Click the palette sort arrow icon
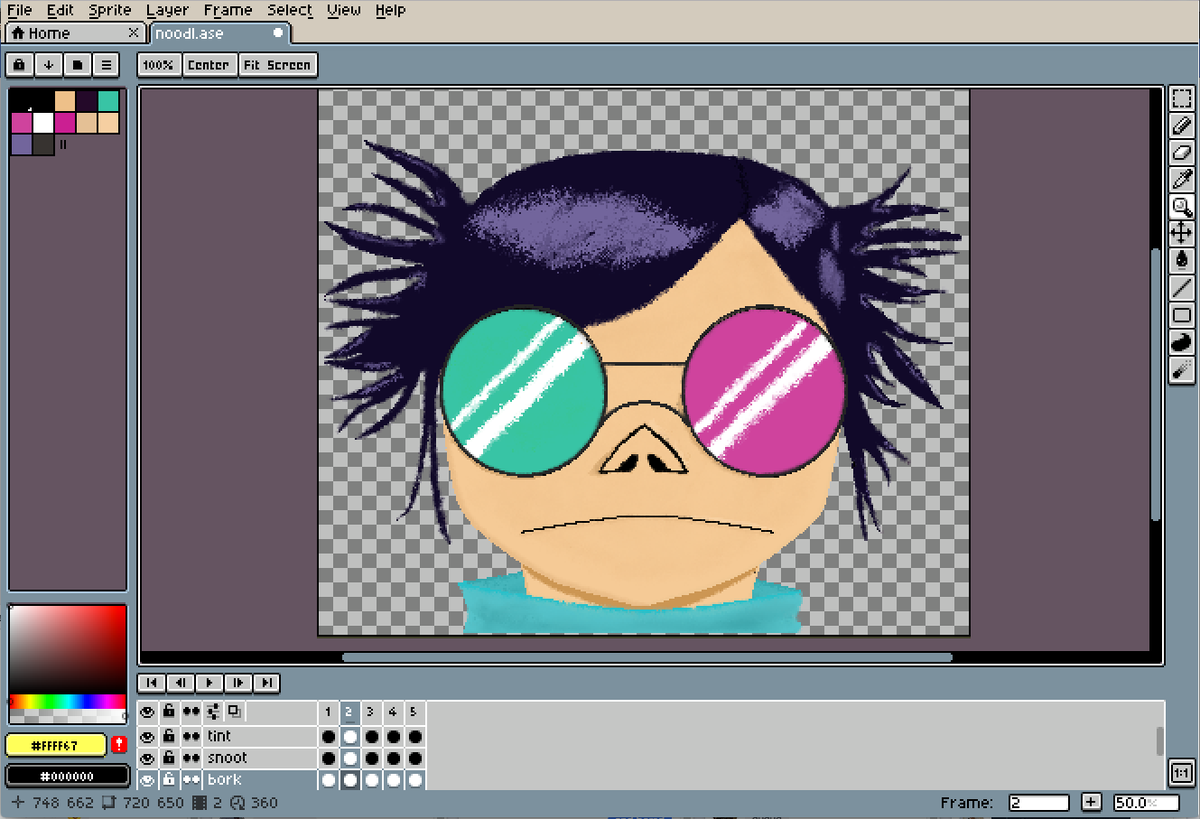Viewport: 1200px width, 819px height. point(48,65)
